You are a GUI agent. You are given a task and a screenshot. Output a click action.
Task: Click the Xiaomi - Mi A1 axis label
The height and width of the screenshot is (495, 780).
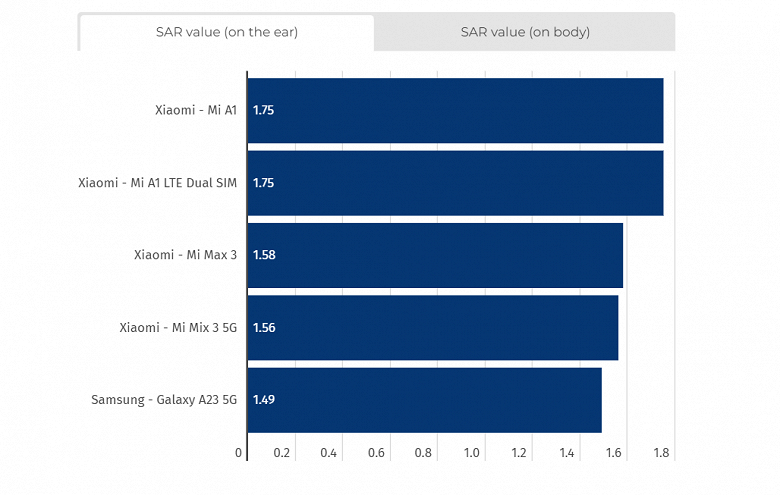click(196, 110)
